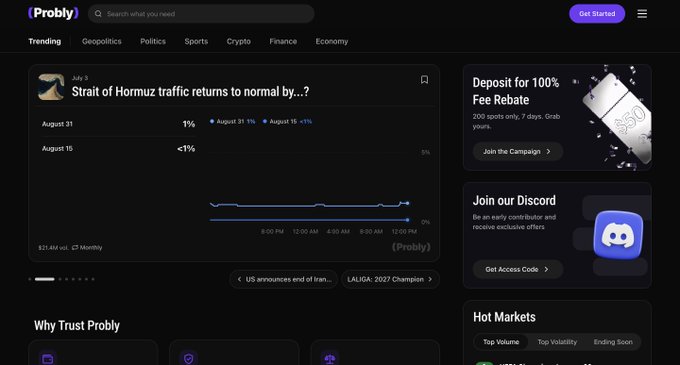680x365 pixels.
Task: Click the chevron in Join the Campaign
Action: coord(548,151)
